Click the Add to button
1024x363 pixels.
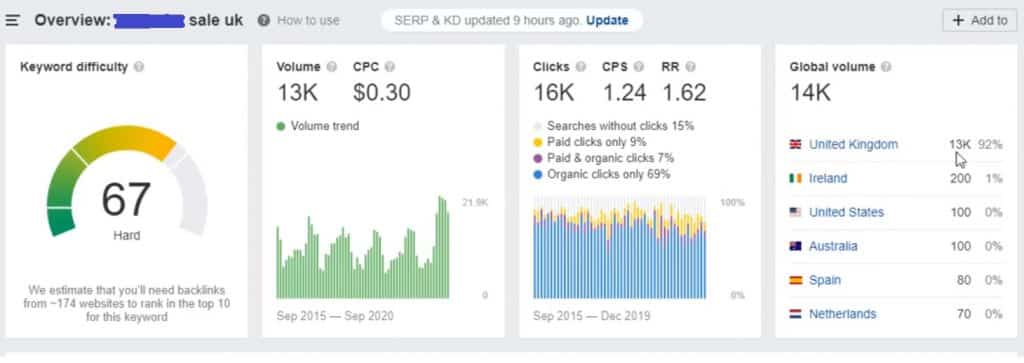click(x=980, y=20)
